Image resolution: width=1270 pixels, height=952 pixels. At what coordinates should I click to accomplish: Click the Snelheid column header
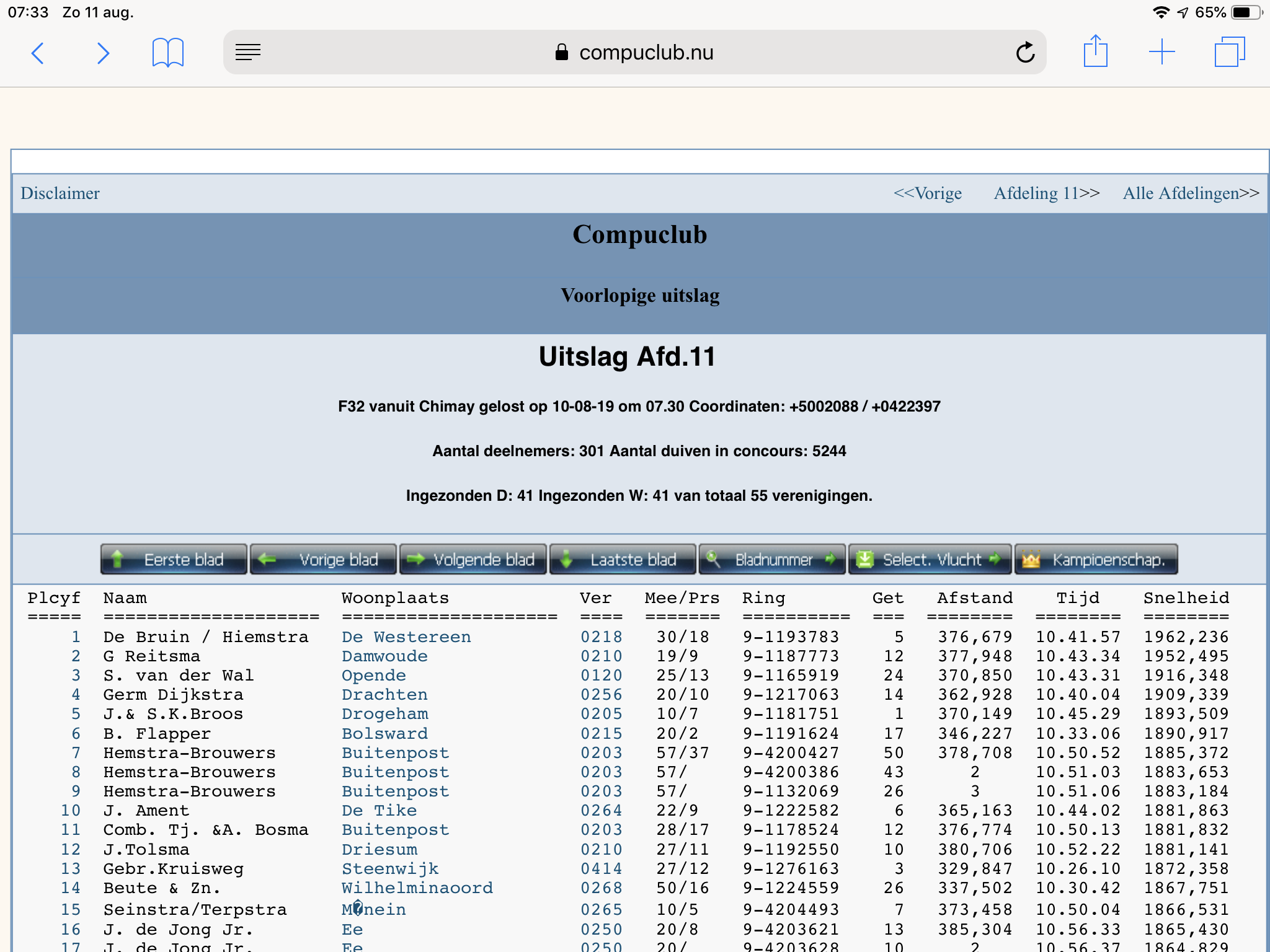(1186, 598)
